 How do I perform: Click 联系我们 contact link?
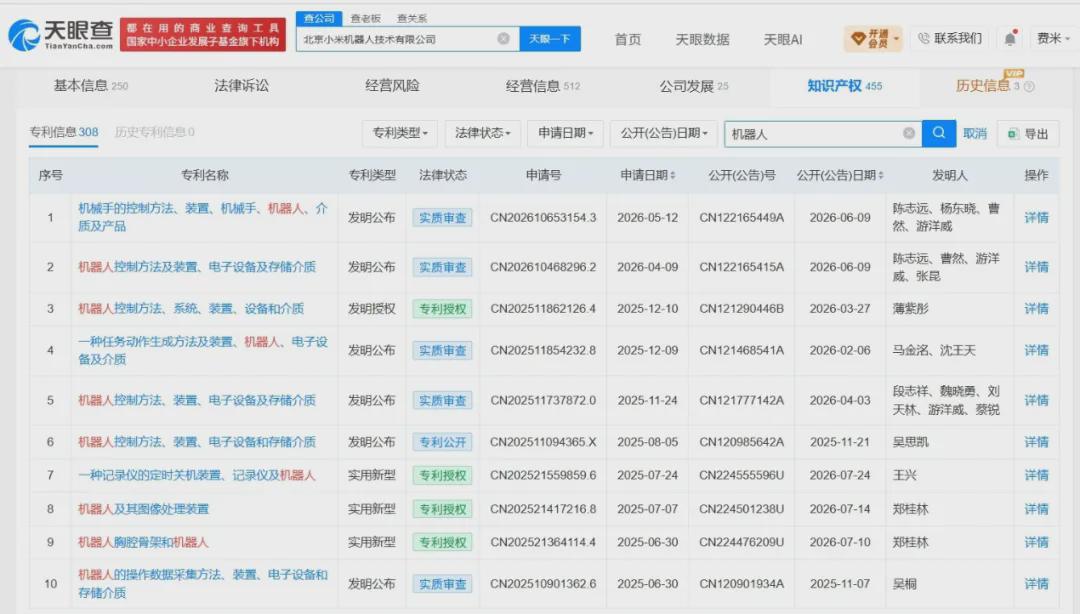pos(950,38)
